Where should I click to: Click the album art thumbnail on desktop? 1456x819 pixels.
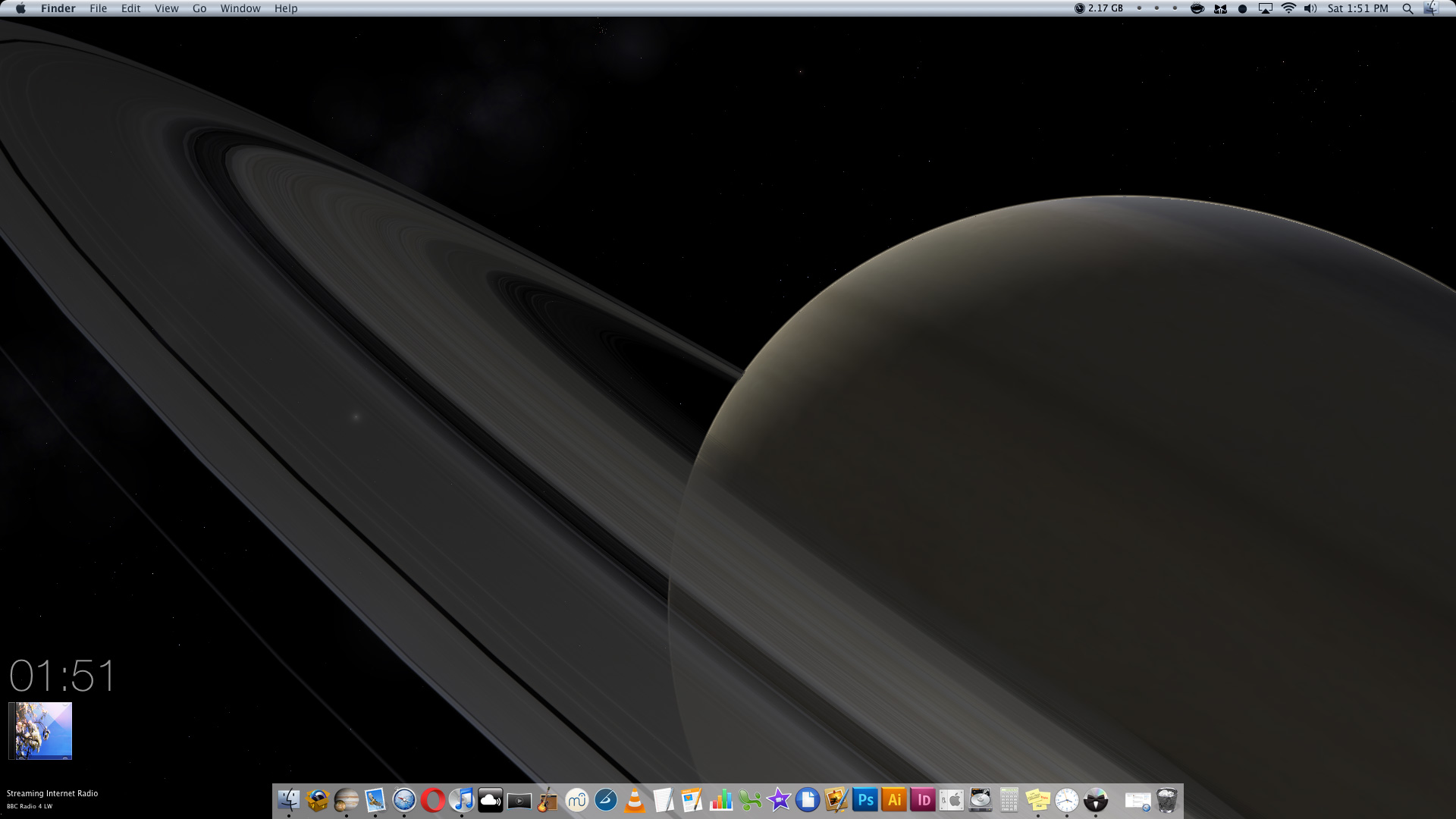[x=40, y=730]
